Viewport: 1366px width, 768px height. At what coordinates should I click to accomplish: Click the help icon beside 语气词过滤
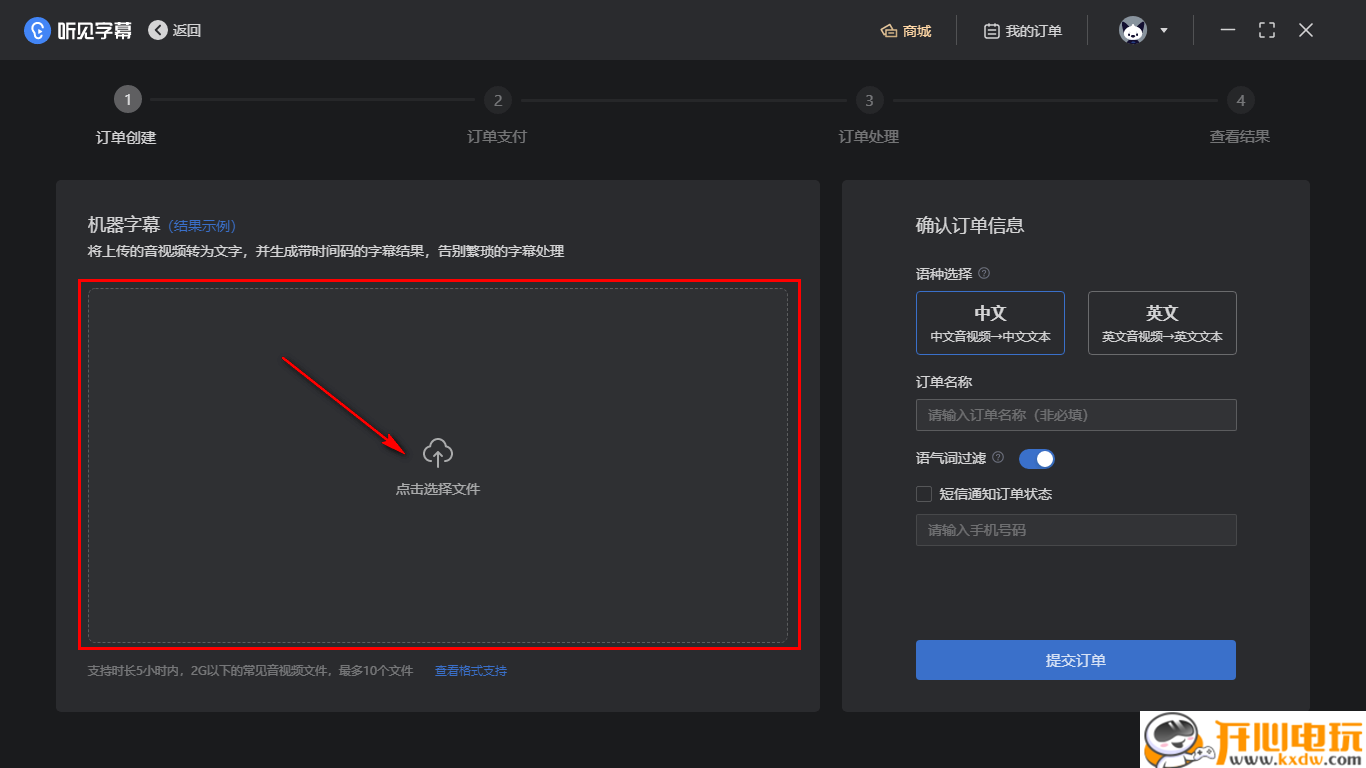coord(998,458)
